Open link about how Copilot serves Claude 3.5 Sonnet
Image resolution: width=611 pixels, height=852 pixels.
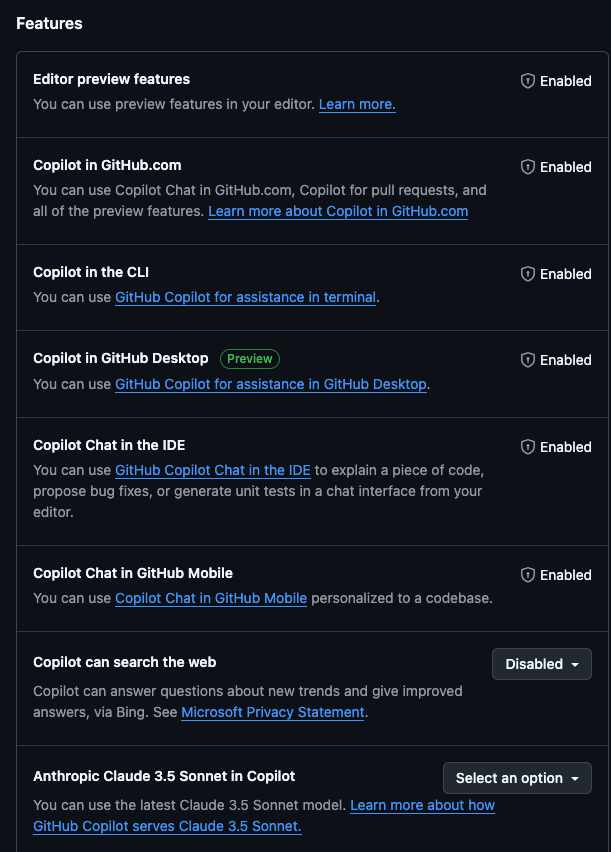(264, 816)
